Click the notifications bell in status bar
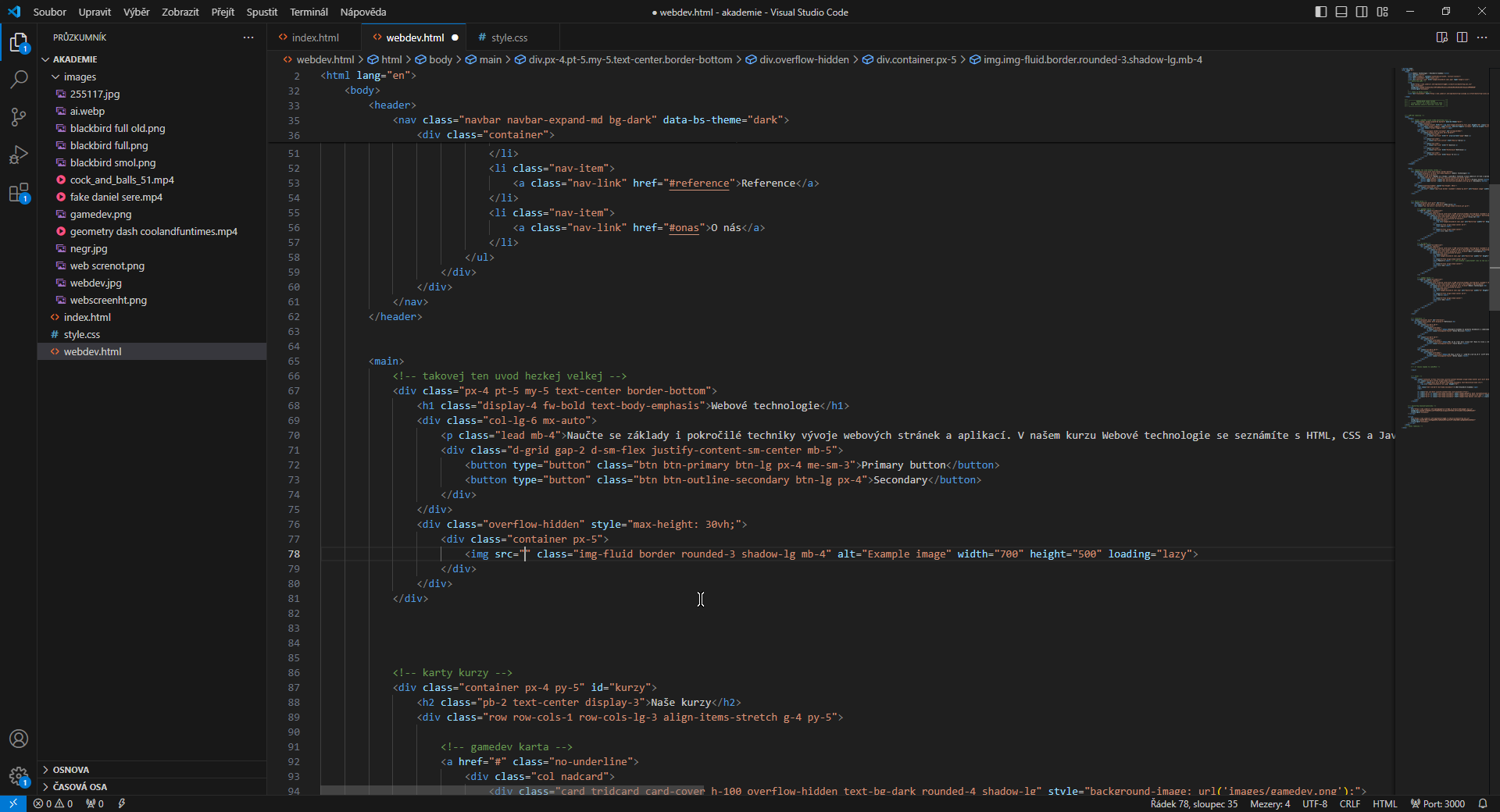Screen dimensions: 1500x812 [x=1482, y=803]
